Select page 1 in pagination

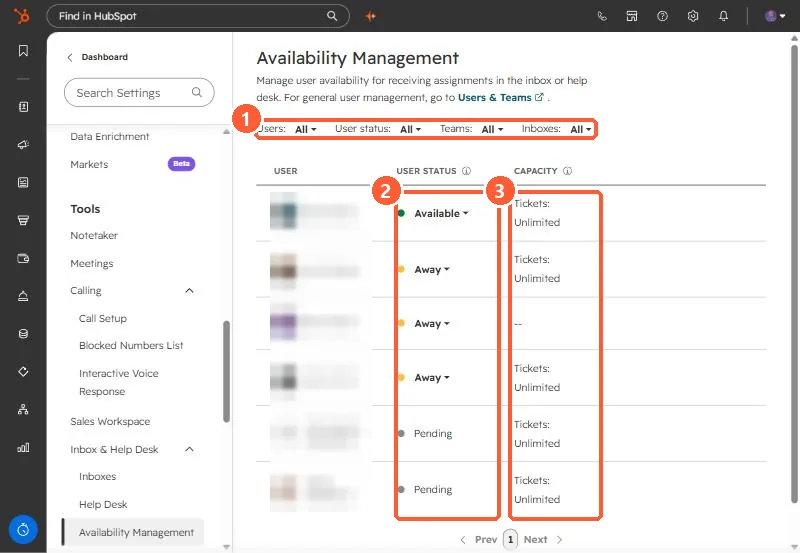tap(510, 539)
